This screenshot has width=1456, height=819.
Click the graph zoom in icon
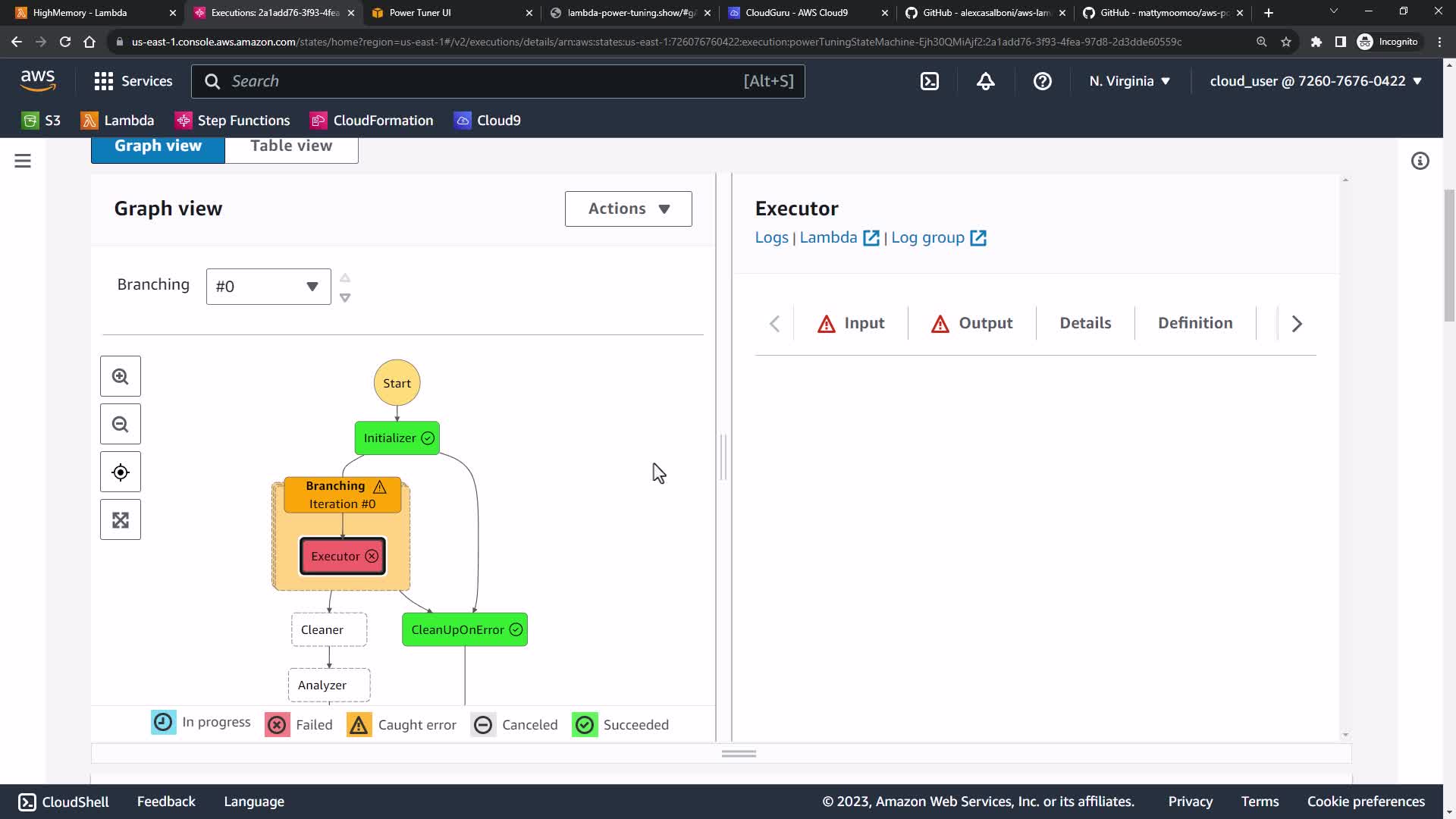[121, 377]
